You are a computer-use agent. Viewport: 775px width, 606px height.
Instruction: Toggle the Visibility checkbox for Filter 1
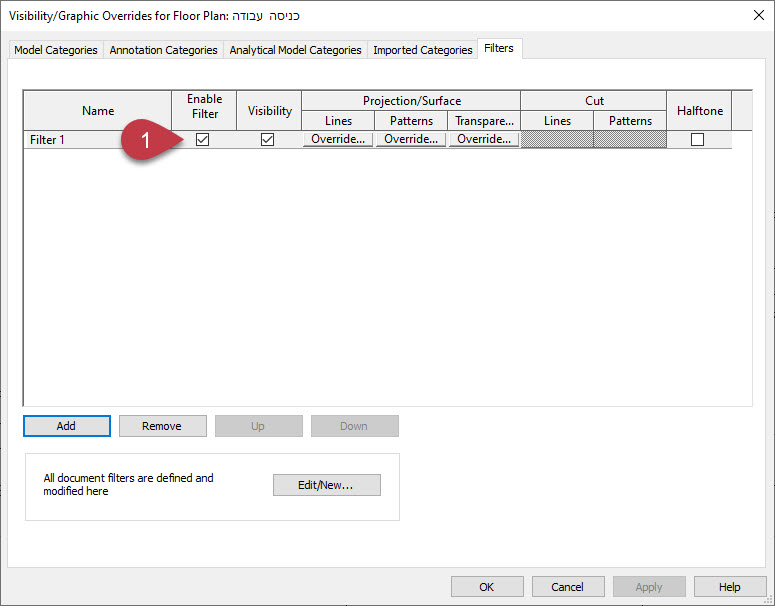[x=267, y=140]
